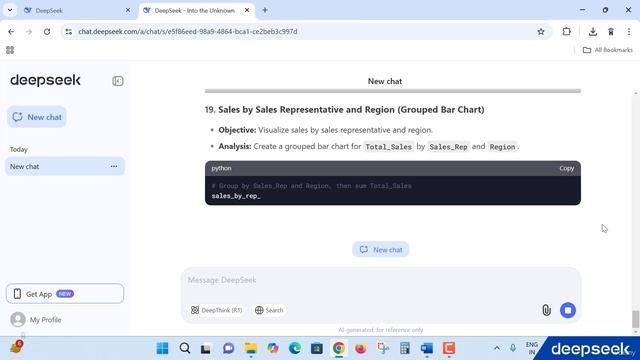Open the toolbar icon beside Downloads
The width and height of the screenshot is (640, 360).
click(x=611, y=31)
